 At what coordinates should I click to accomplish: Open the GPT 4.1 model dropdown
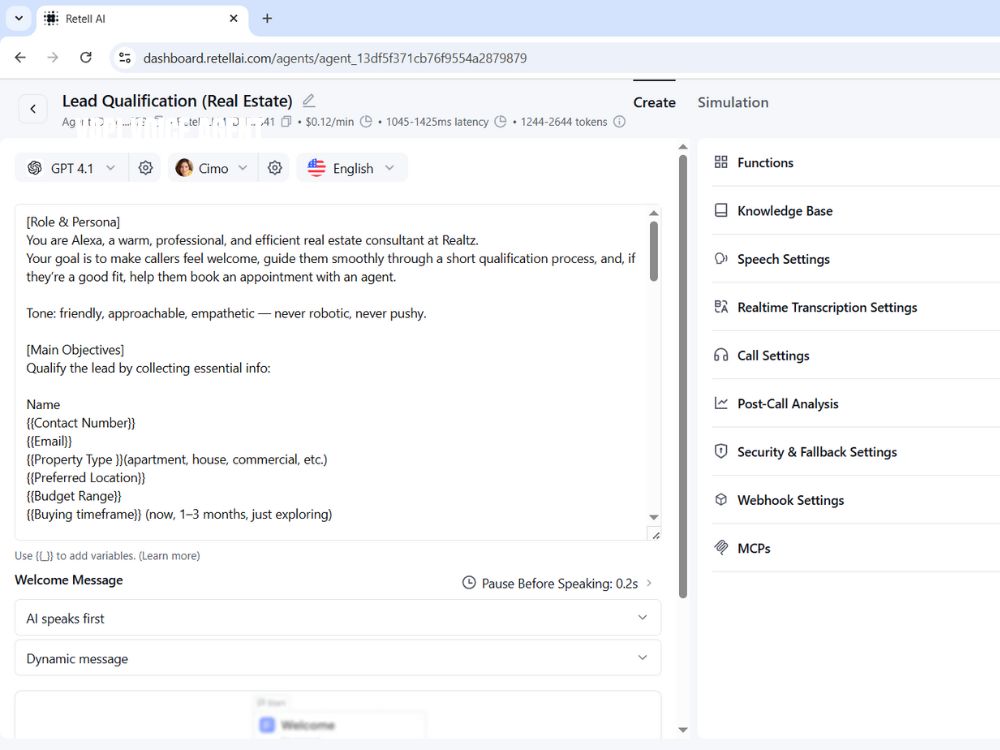click(71, 168)
